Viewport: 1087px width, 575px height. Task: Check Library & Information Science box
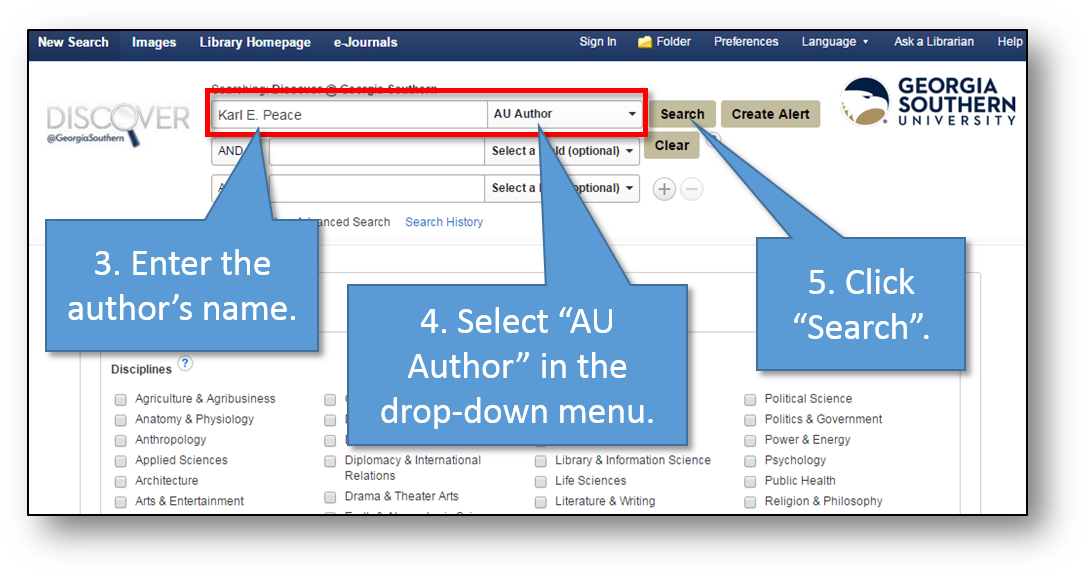[x=541, y=461]
